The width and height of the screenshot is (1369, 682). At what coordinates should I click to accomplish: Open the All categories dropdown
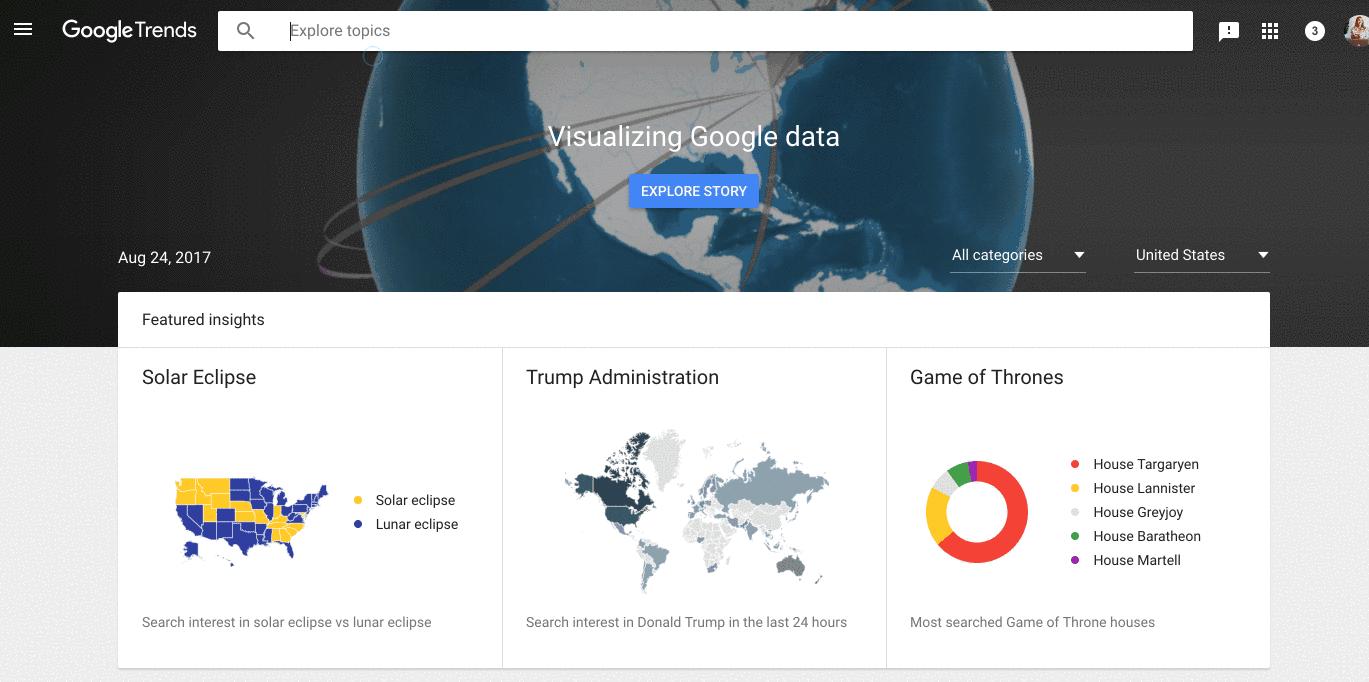click(1018, 256)
